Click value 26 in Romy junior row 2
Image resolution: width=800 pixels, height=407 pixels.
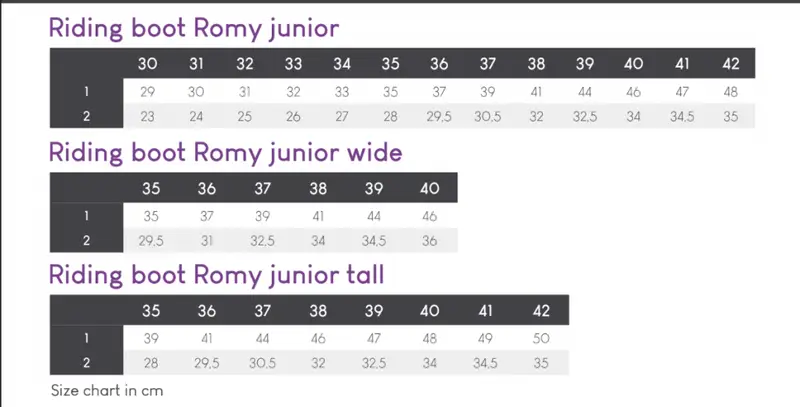pyautogui.click(x=293, y=116)
